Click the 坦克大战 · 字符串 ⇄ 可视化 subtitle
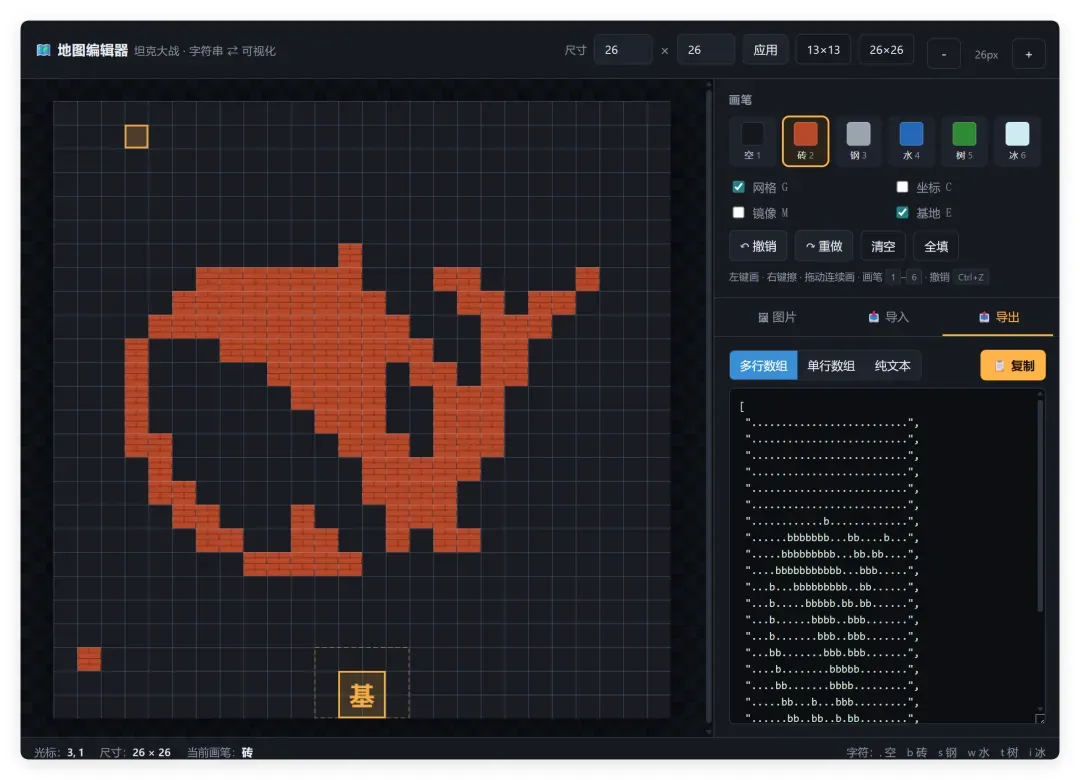 205,51
